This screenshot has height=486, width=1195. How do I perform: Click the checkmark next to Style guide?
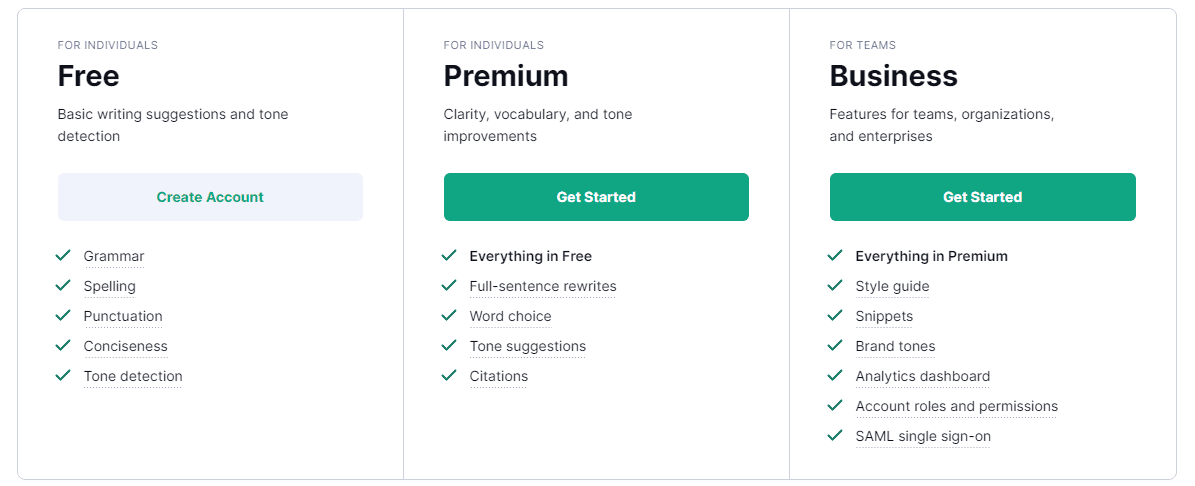(835, 286)
